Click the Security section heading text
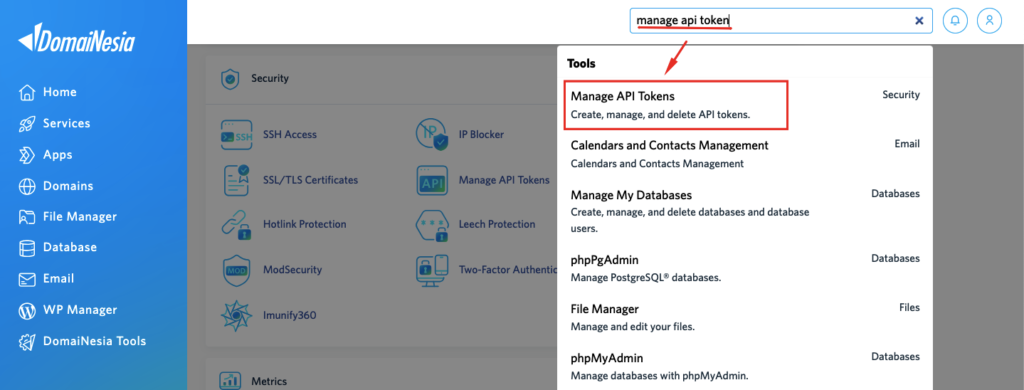Image resolution: width=1024 pixels, height=390 pixels. [x=270, y=78]
